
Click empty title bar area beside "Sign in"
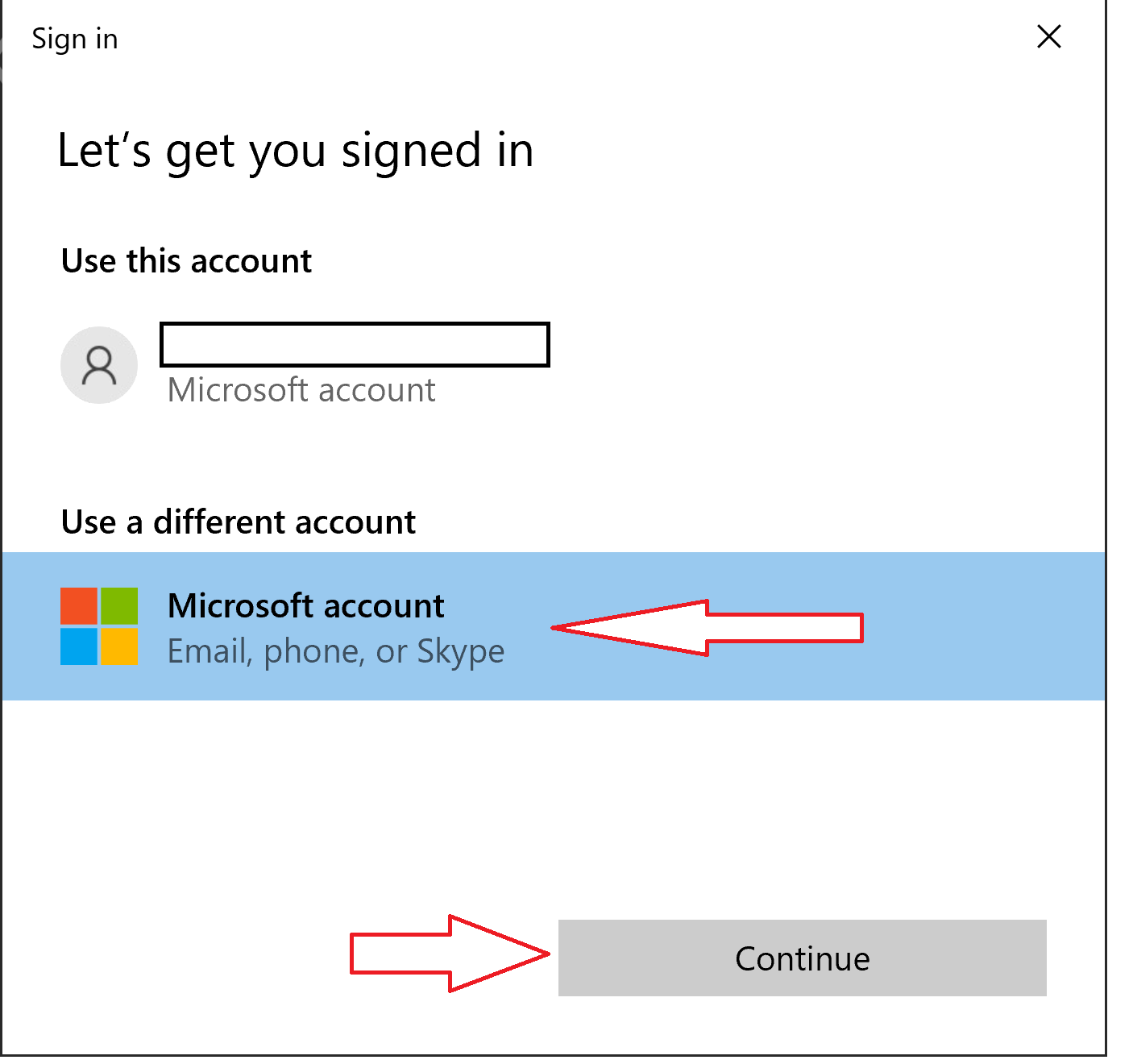(x=564, y=39)
